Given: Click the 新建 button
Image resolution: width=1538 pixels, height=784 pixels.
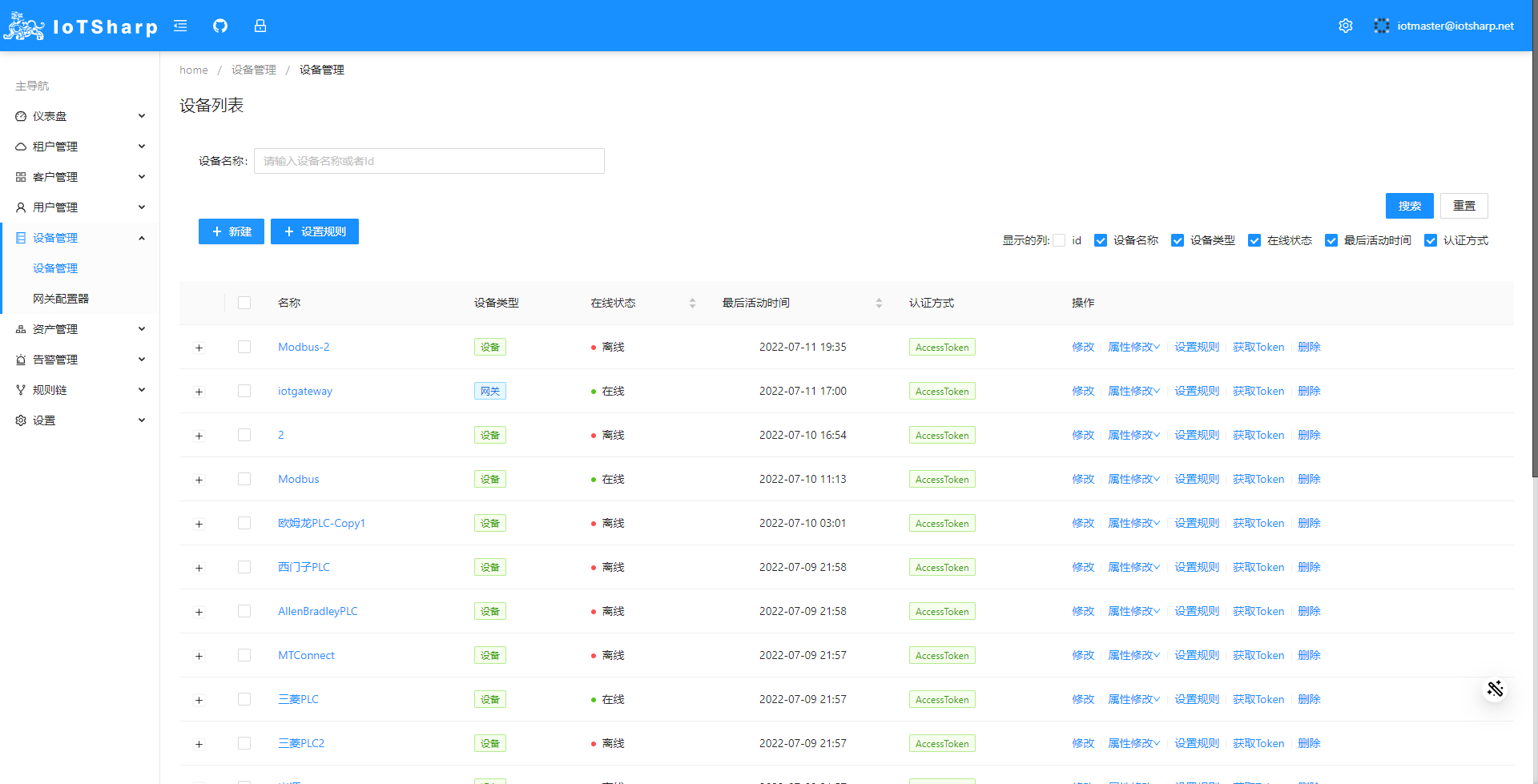Looking at the screenshot, I should click(x=232, y=231).
